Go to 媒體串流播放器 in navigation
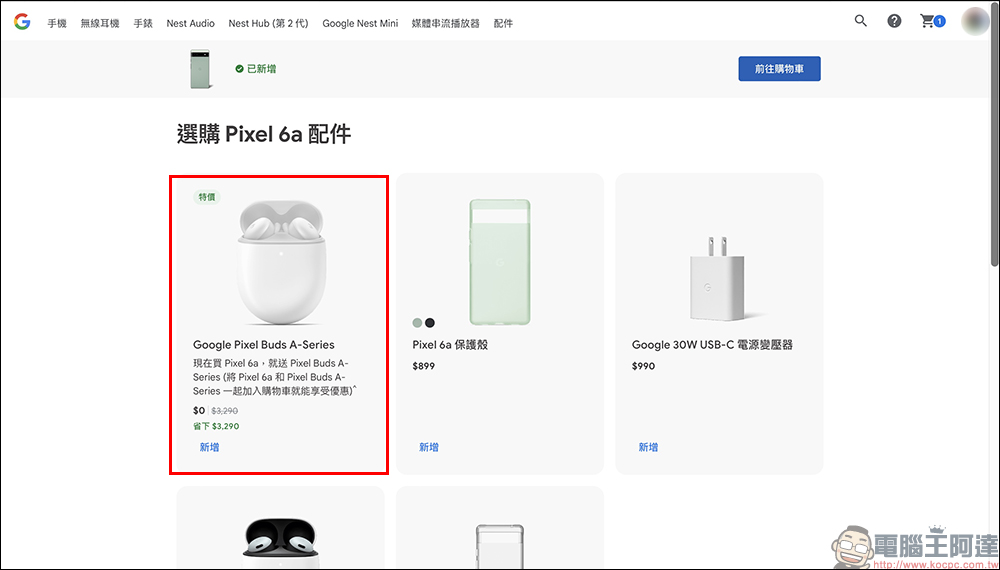The height and width of the screenshot is (570, 1000). pyautogui.click(x=446, y=23)
